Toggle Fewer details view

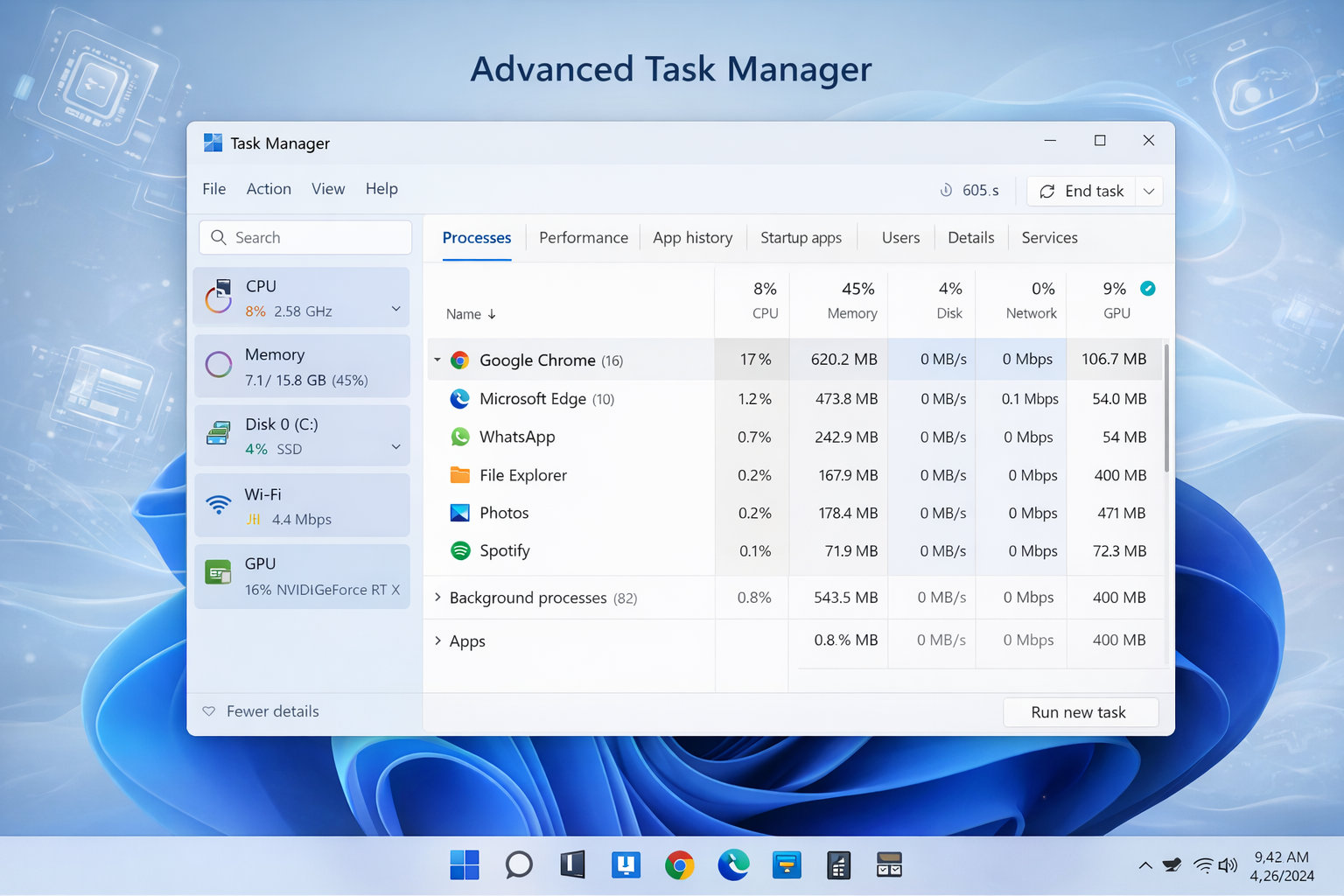pos(272,710)
